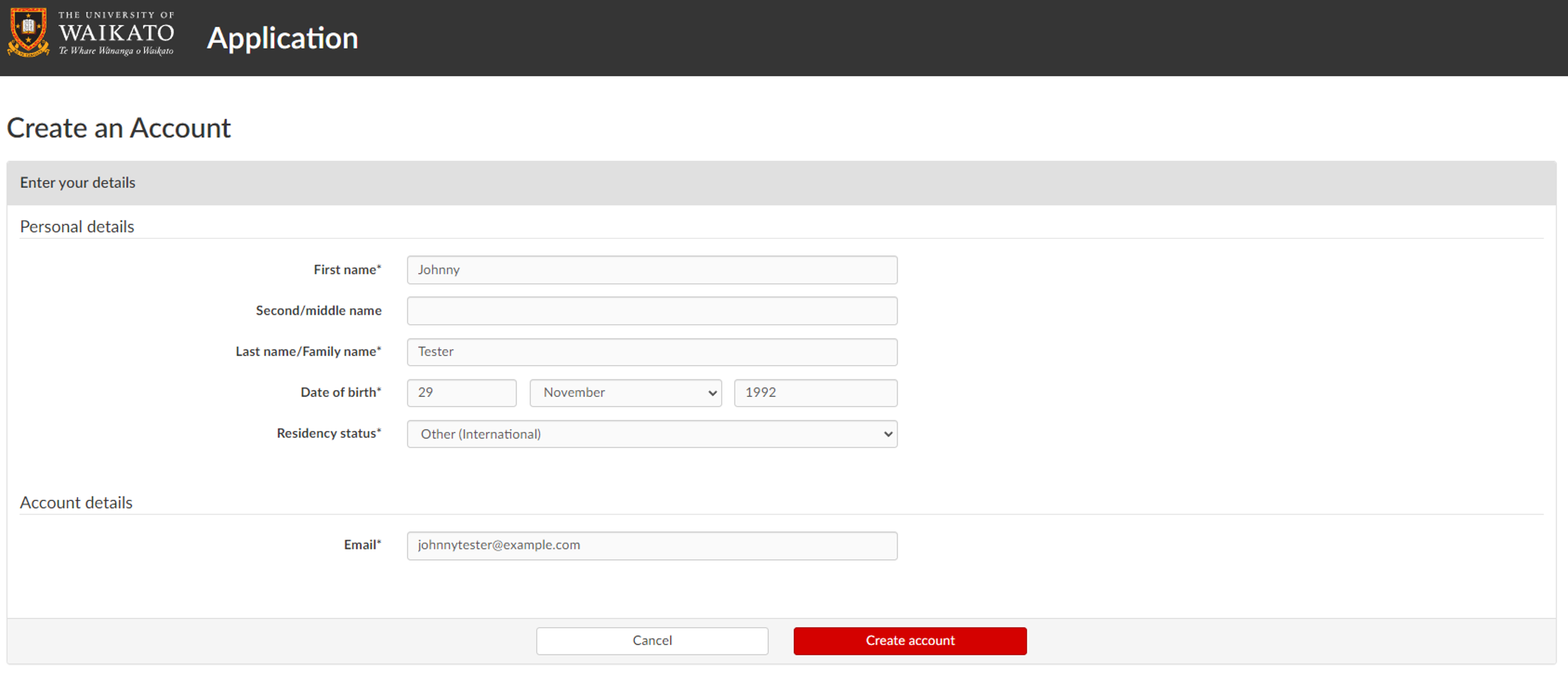
Task: Click the Application header title
Action: point(282,38)
